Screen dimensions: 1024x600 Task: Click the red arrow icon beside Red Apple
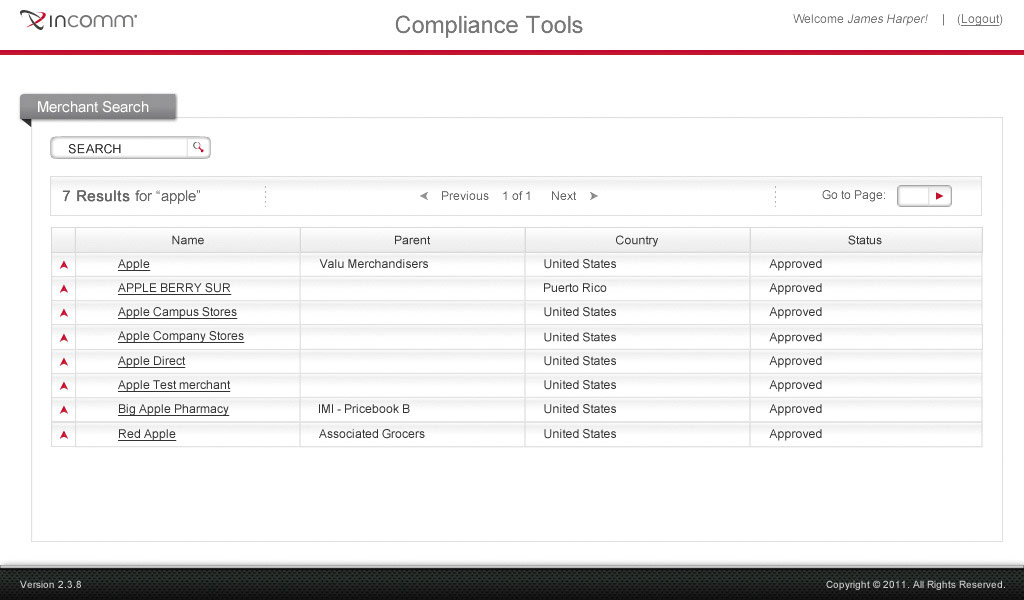[64, 435]
